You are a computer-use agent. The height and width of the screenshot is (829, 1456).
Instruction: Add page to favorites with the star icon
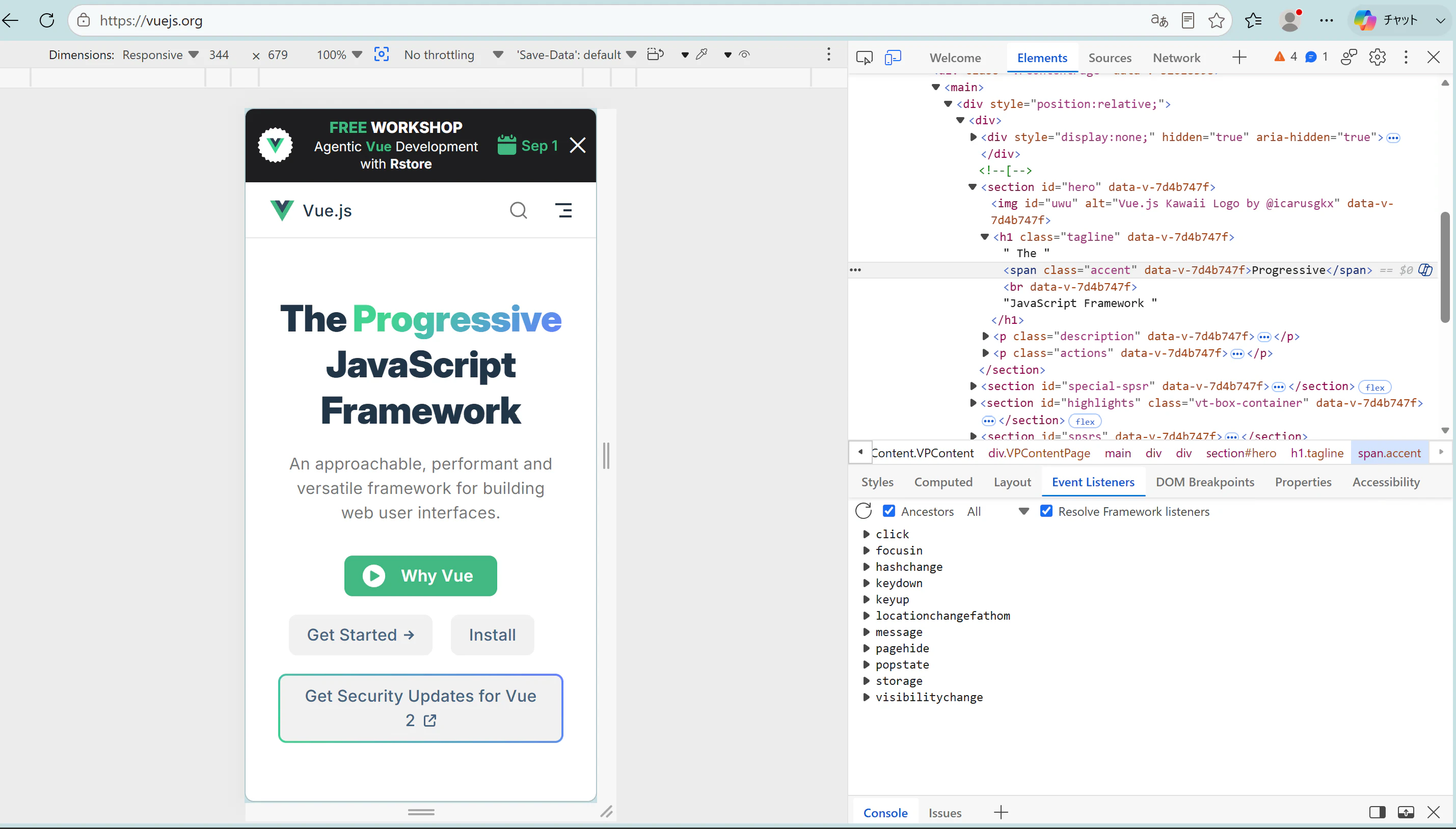tap(1216, 20)
